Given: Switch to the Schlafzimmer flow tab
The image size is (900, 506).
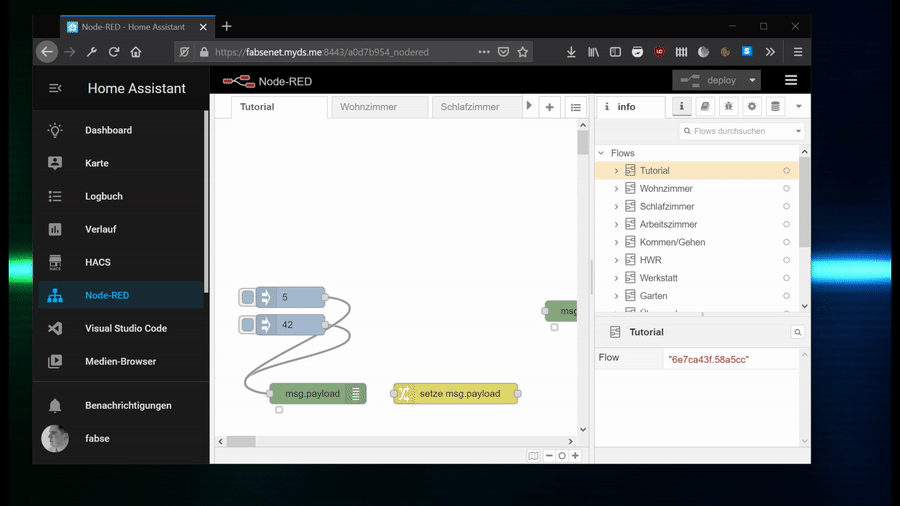Looking at the screenshot, I should pos(476,107).
